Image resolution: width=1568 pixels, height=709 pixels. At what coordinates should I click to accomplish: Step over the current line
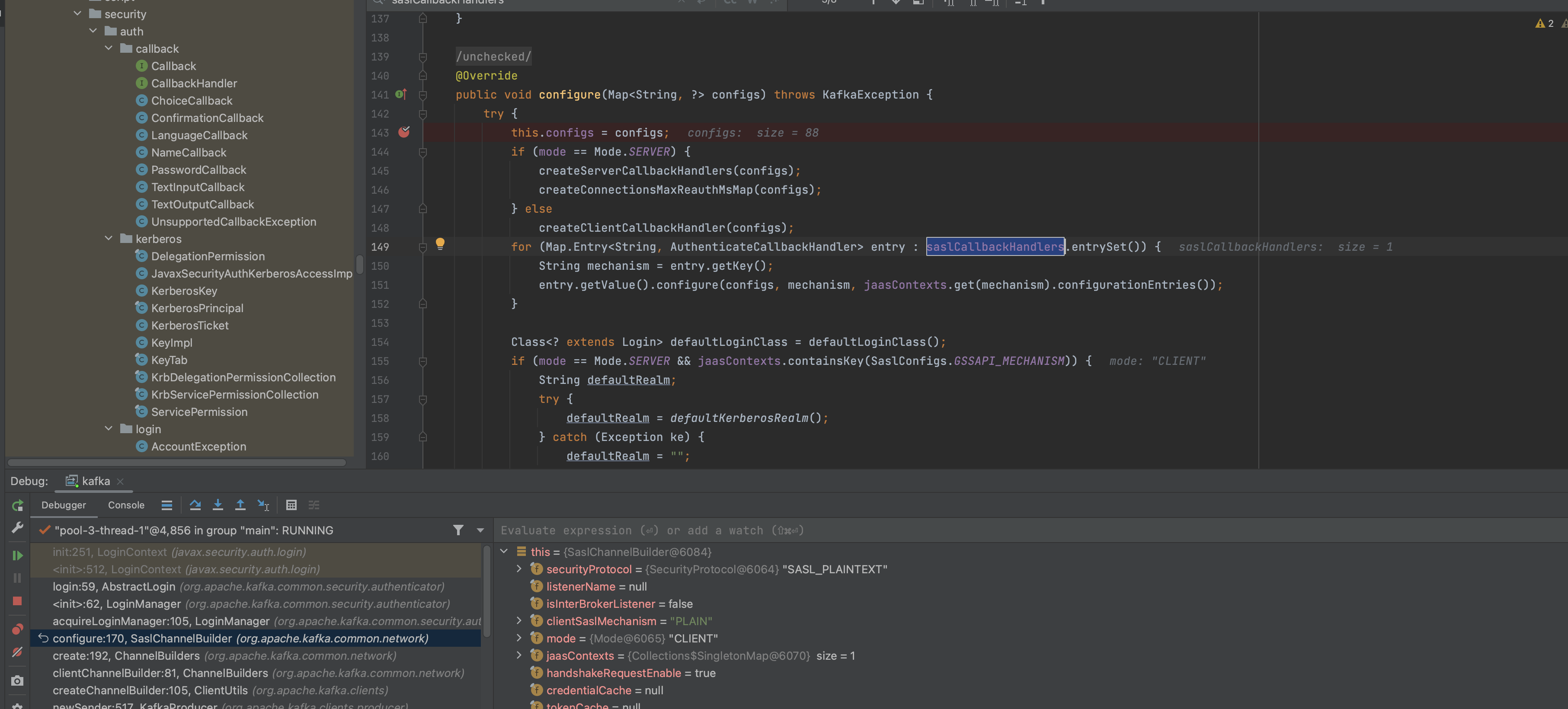195,505
